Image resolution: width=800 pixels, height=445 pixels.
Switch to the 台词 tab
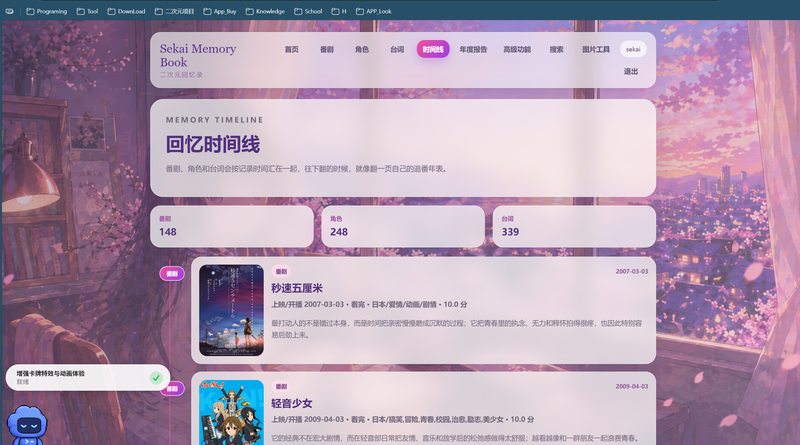tap(397, 50)
